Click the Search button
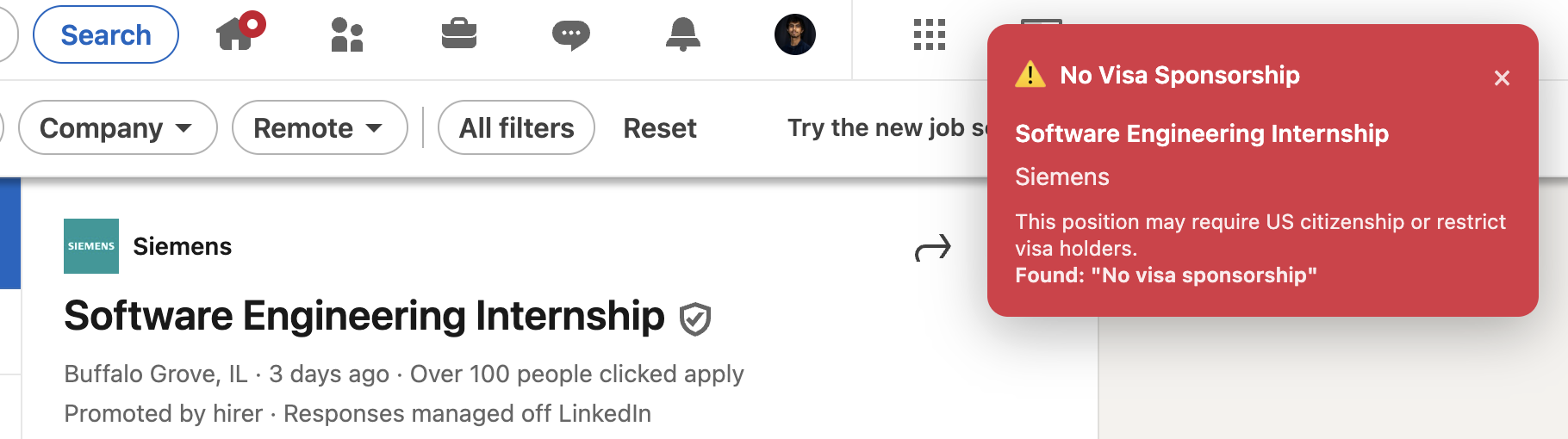This screenshot has width=1568, height=439. 106,35
